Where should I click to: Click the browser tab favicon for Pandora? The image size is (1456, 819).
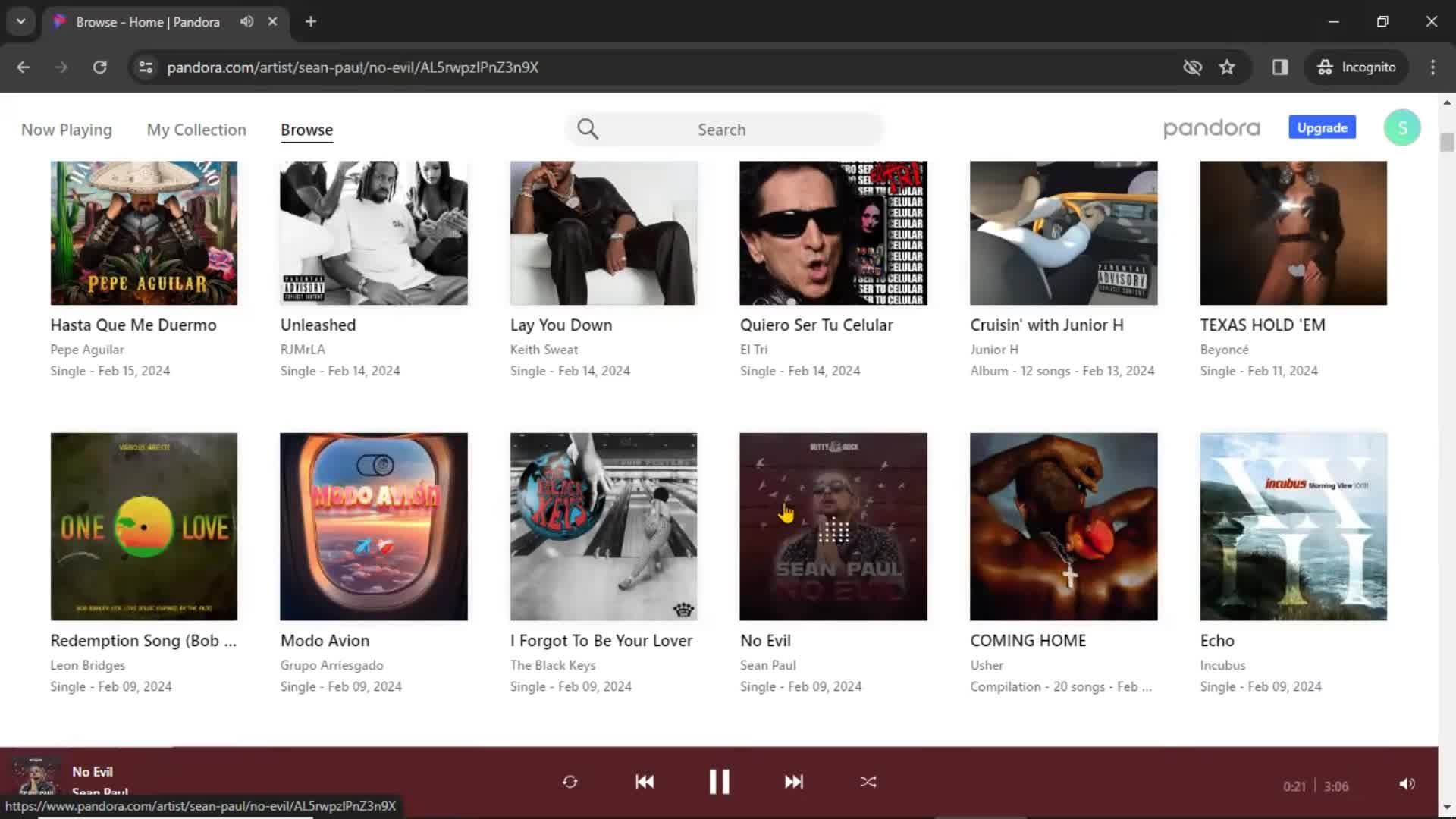[61, 20]
